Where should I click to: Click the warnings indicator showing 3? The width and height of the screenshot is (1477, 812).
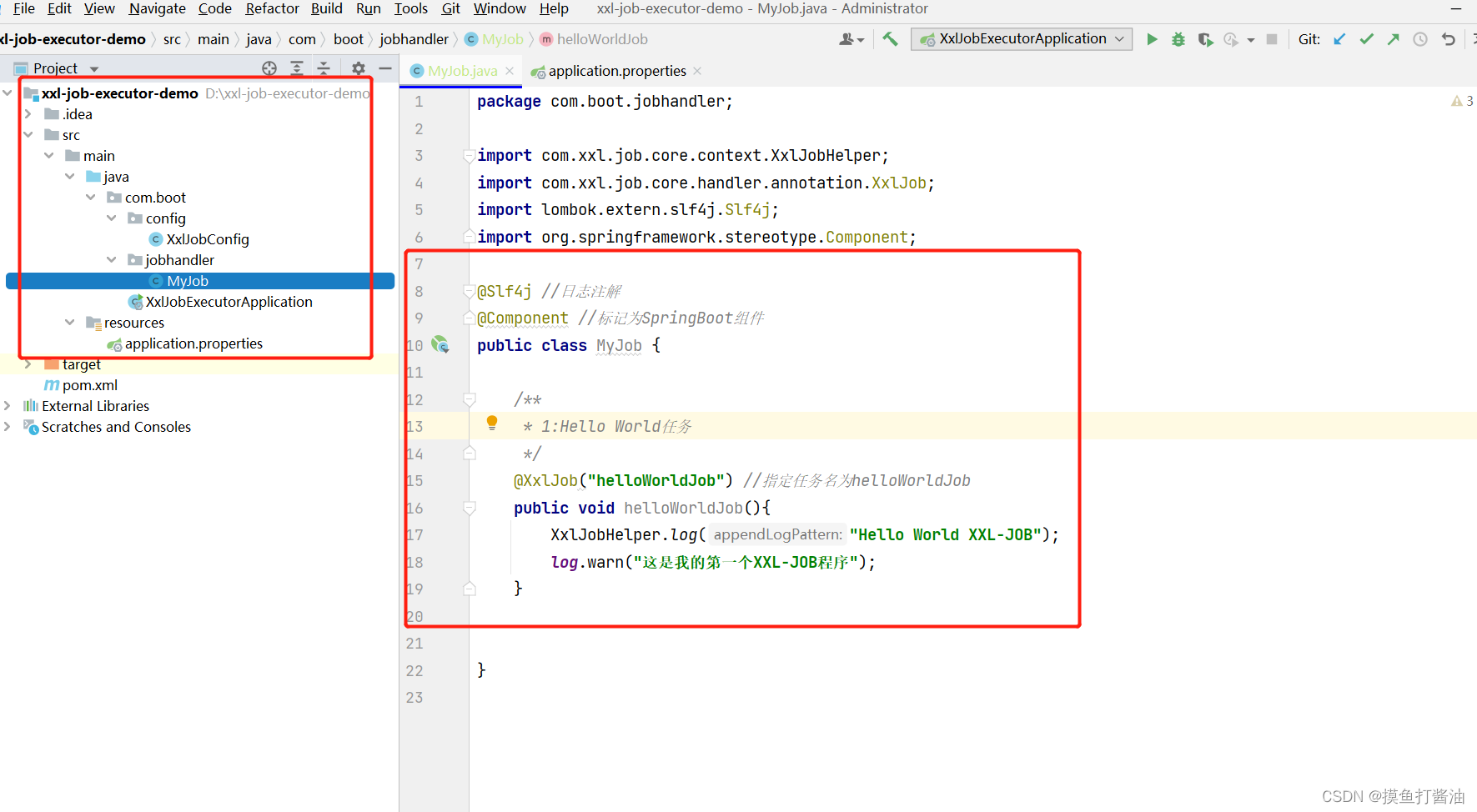click(x=1462, y=101)
